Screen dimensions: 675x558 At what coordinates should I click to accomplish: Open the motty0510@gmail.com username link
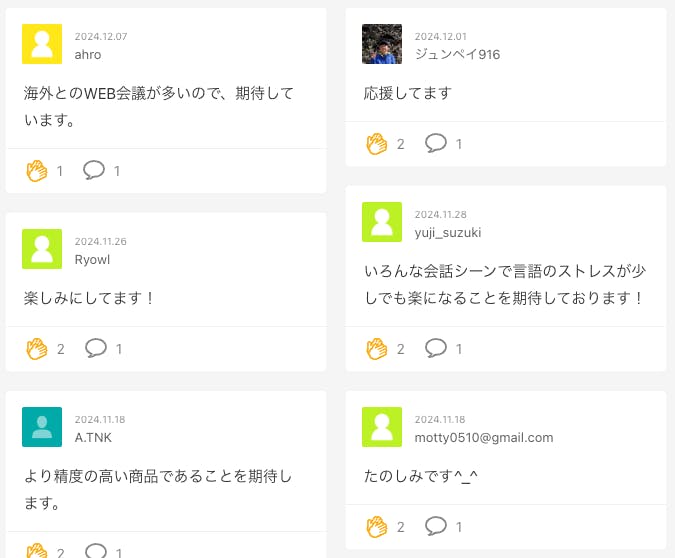(484, 437)
